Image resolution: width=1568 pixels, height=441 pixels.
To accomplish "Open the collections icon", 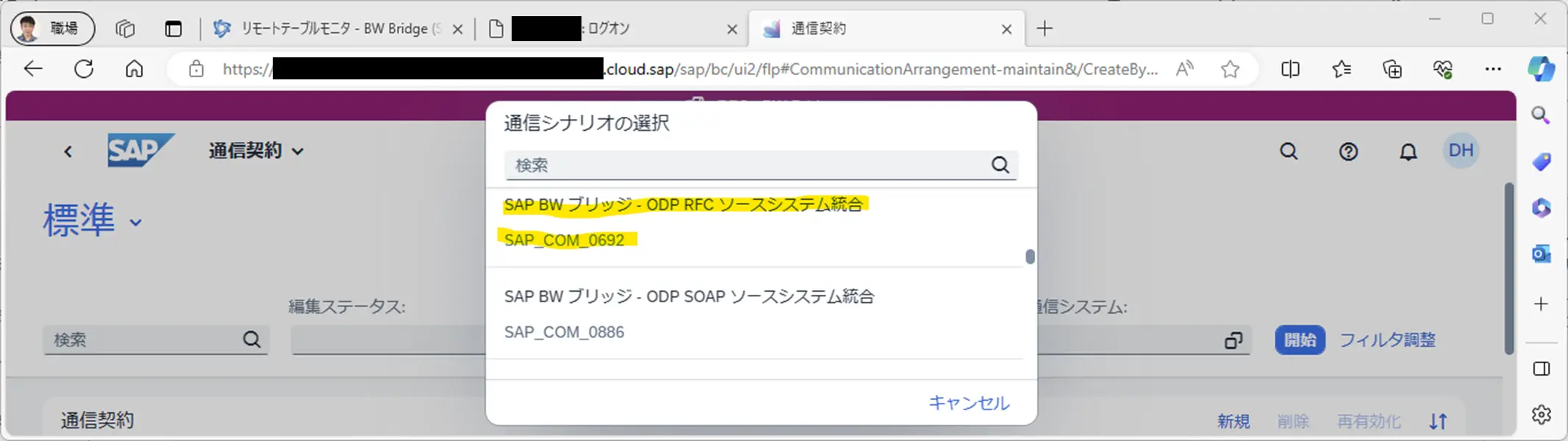I will tap(1392, 69).
